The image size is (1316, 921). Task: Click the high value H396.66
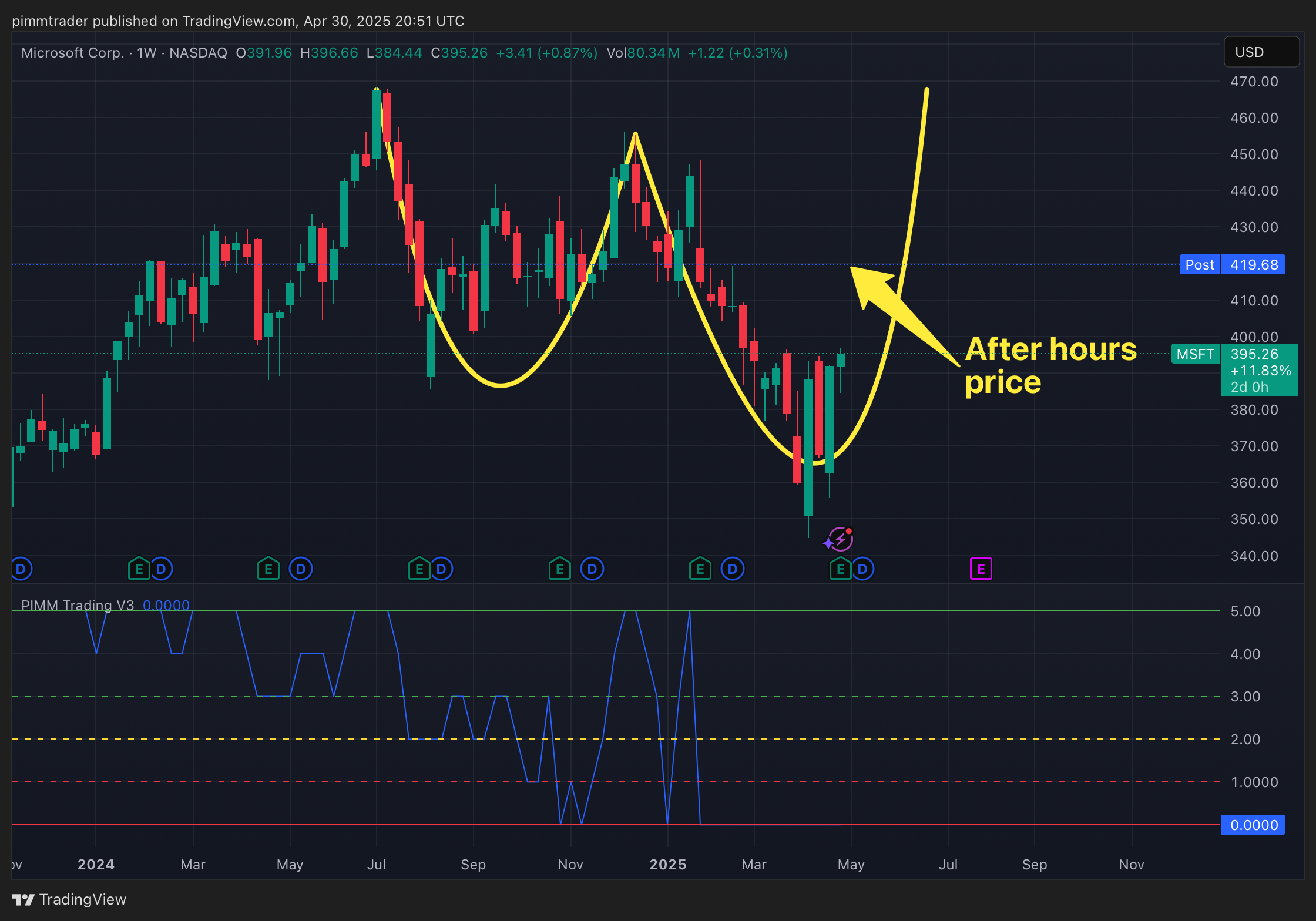point(329,53)
